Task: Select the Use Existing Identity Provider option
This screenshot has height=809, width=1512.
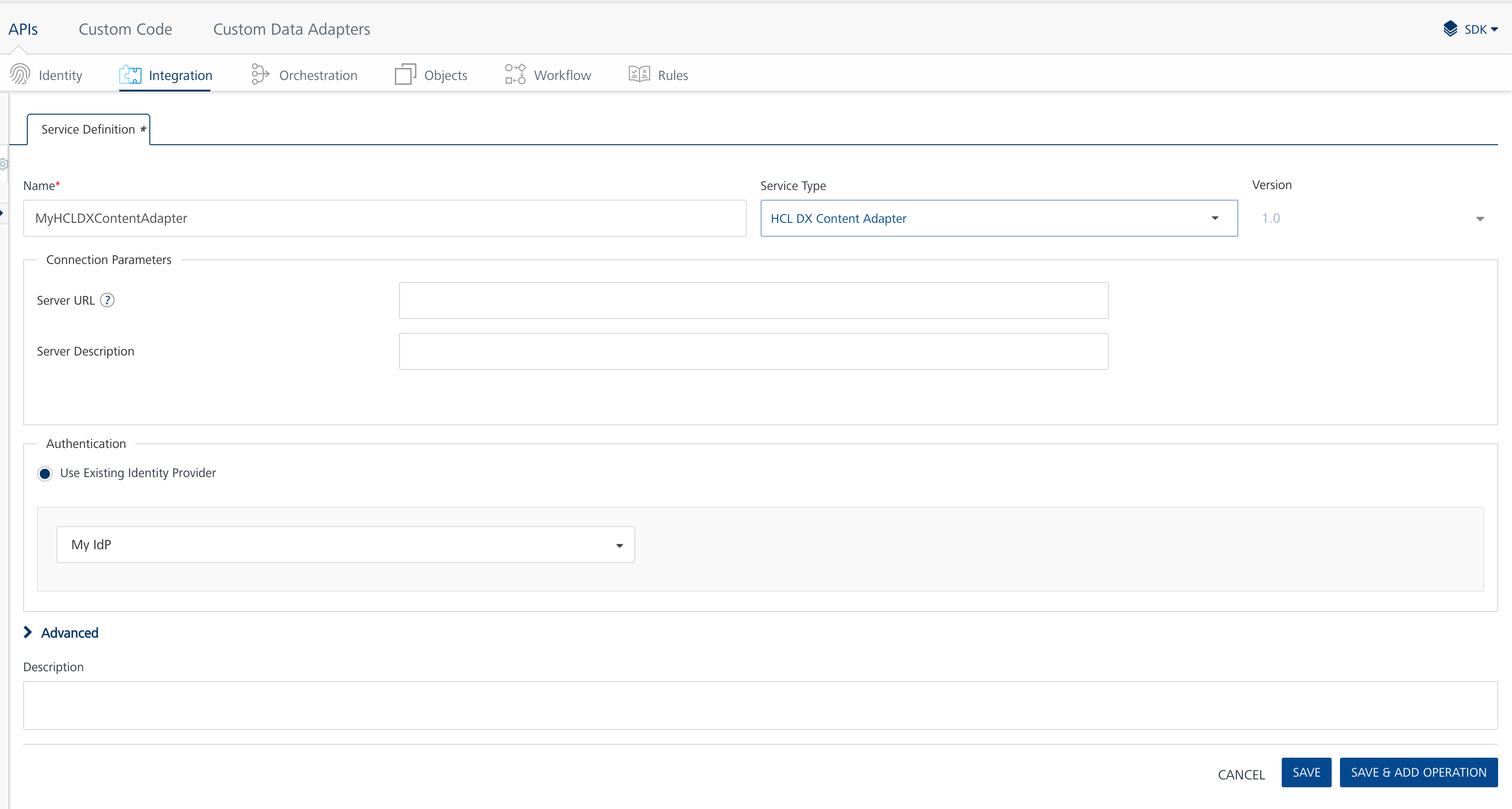Action: (x=44, y=473)
